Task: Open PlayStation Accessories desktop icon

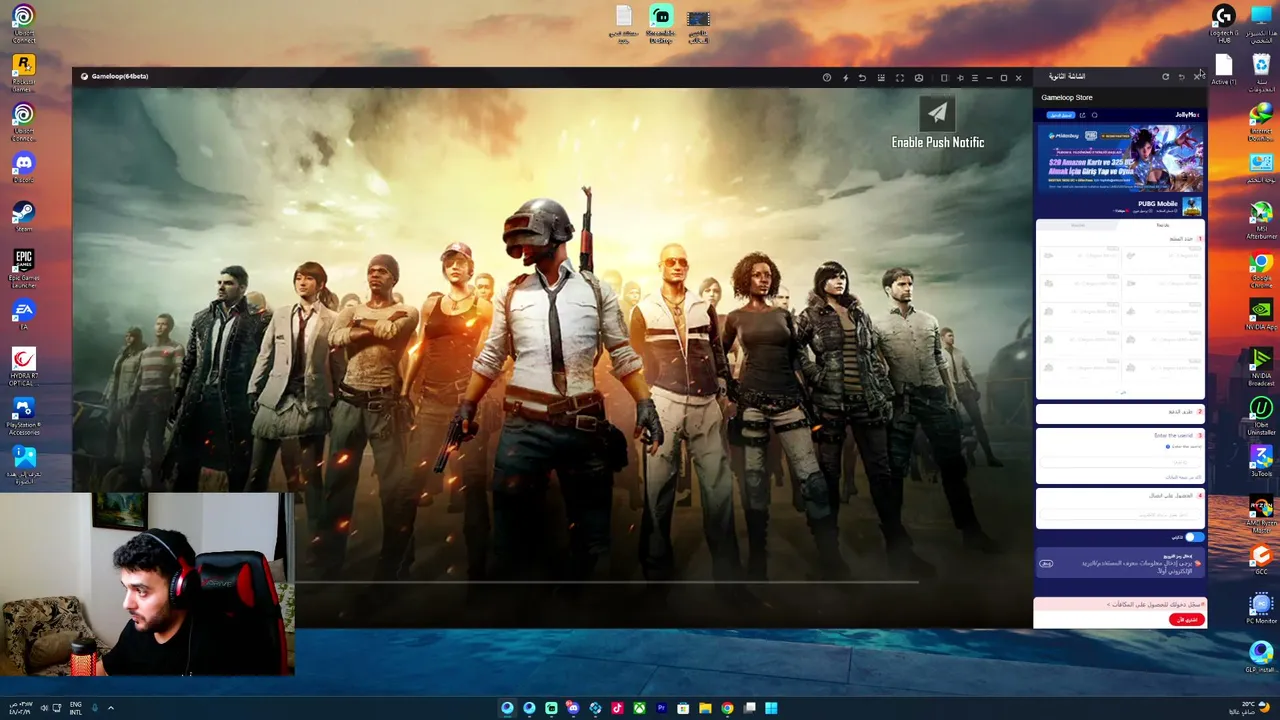Action: [23, 417]
